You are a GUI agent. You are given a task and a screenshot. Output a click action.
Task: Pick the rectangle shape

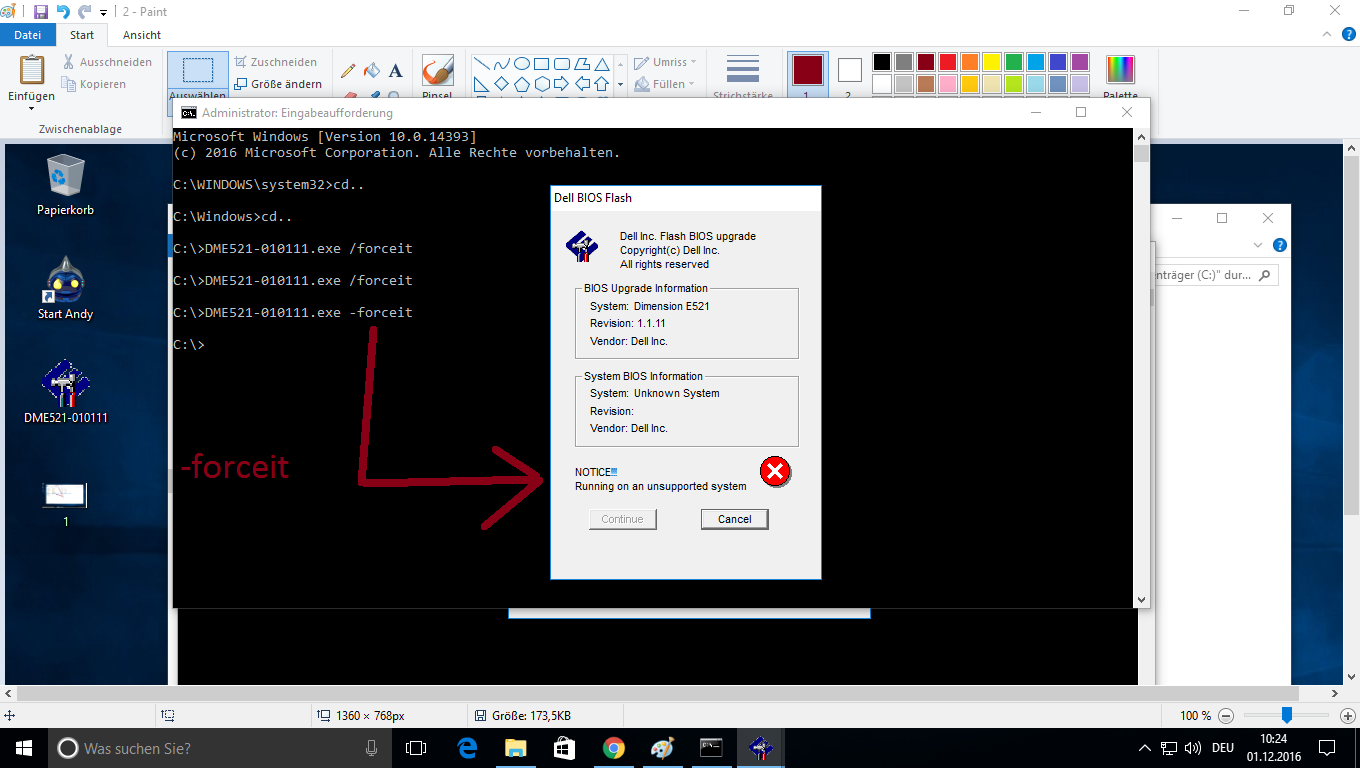pos(542,62)
